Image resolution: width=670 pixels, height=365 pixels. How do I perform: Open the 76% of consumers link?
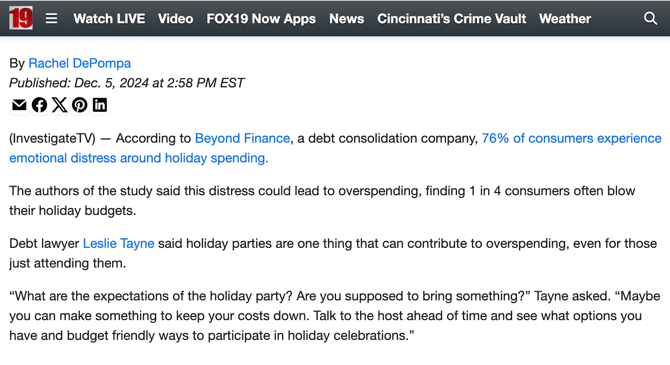coord(572,138)
